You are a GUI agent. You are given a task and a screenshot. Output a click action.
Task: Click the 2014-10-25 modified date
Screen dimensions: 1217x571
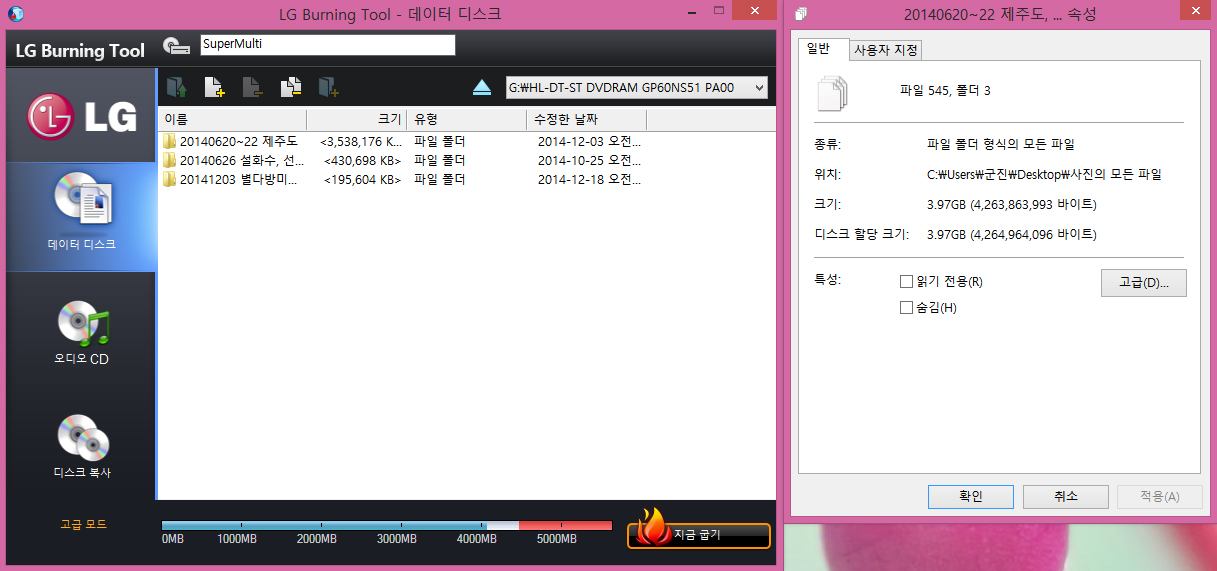coord(589,160)
